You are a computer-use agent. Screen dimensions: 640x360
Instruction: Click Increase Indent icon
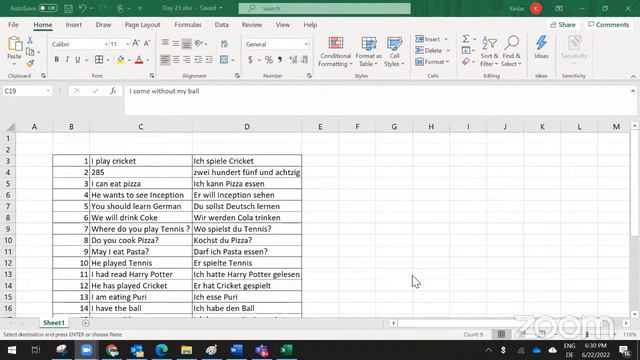[209, 60]
